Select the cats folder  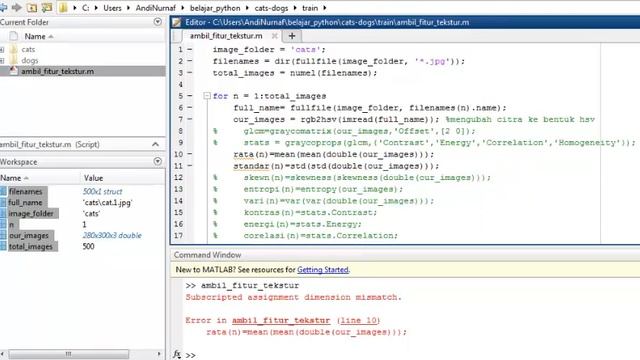coord(28,49)
